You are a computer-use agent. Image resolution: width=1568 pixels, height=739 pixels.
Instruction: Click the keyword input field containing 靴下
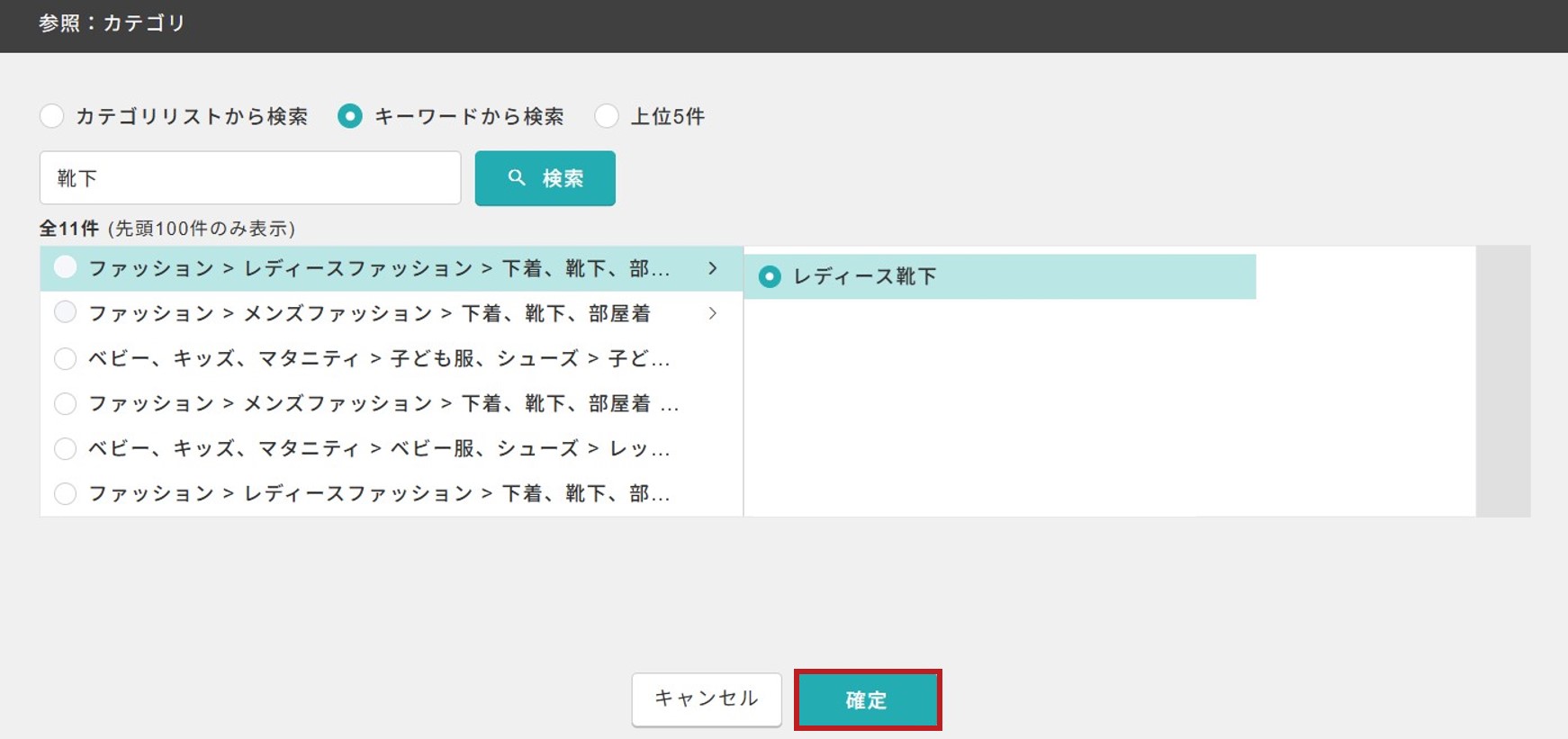pyautogui.click(x=250, y=178)
